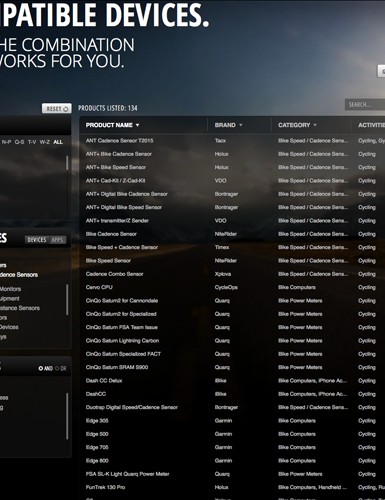Screen dimensions: 385x500
Task: Select the Cadence Sensors category filter
Action: (19, 275)
